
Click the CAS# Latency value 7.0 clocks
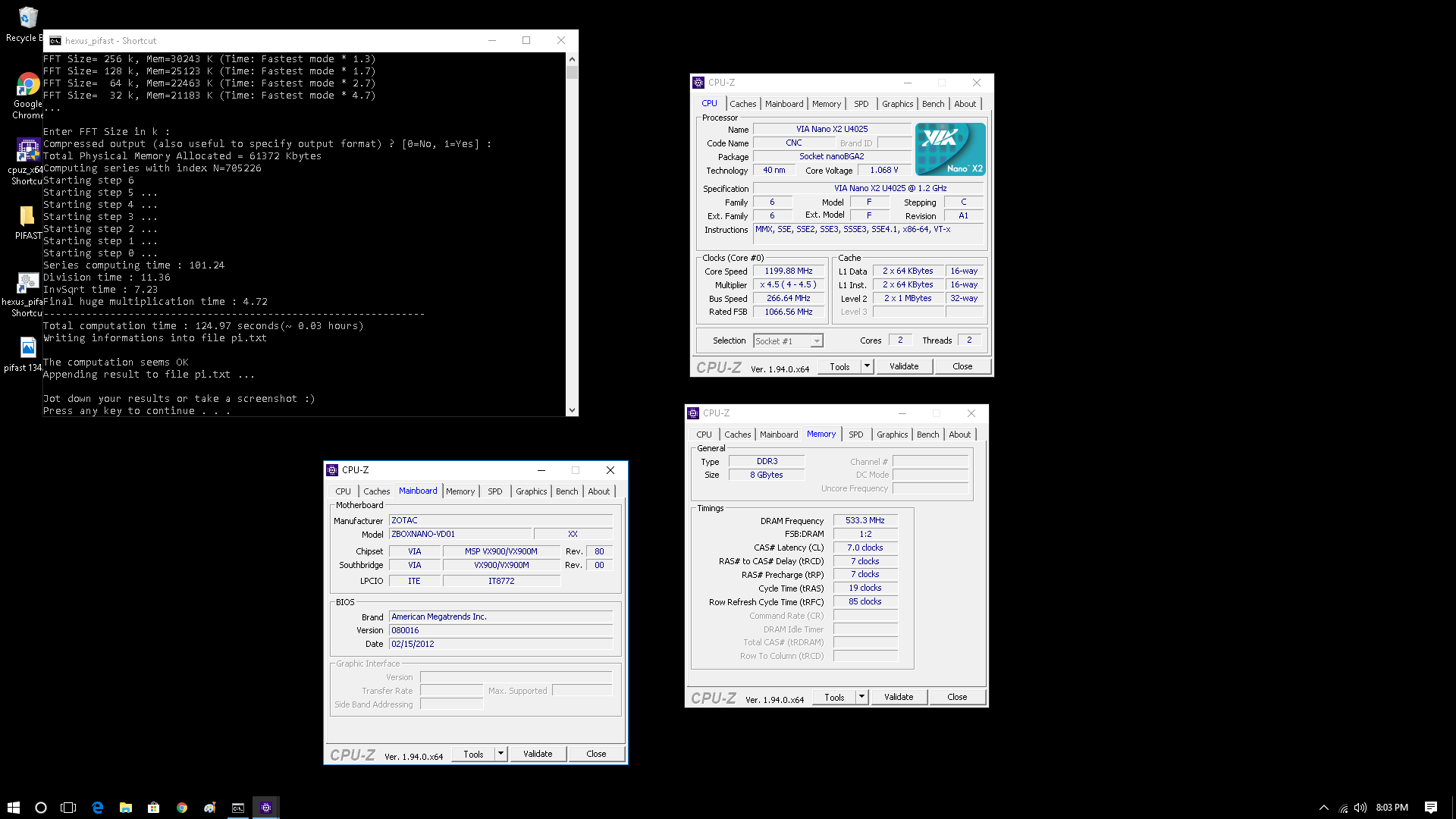click(x=865, y=548)
